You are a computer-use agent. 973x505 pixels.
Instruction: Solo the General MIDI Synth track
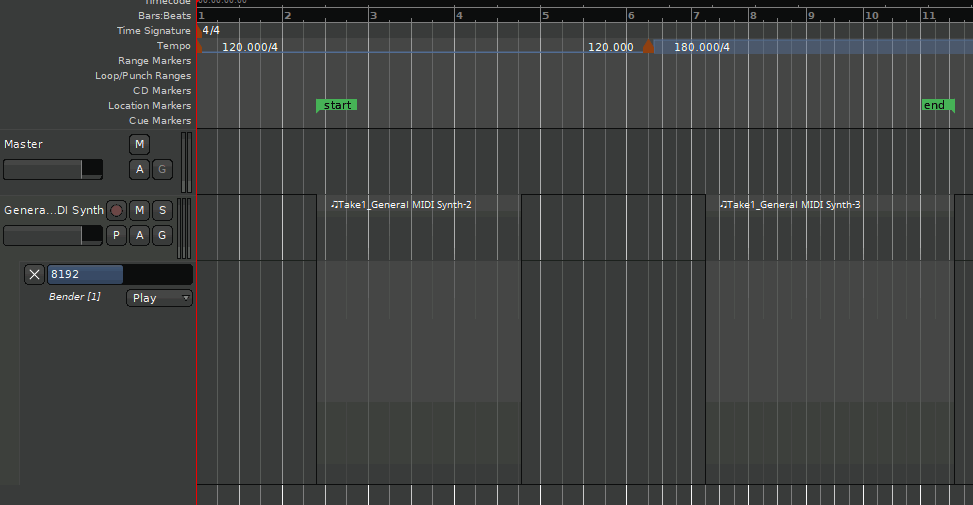coord(161,210)
